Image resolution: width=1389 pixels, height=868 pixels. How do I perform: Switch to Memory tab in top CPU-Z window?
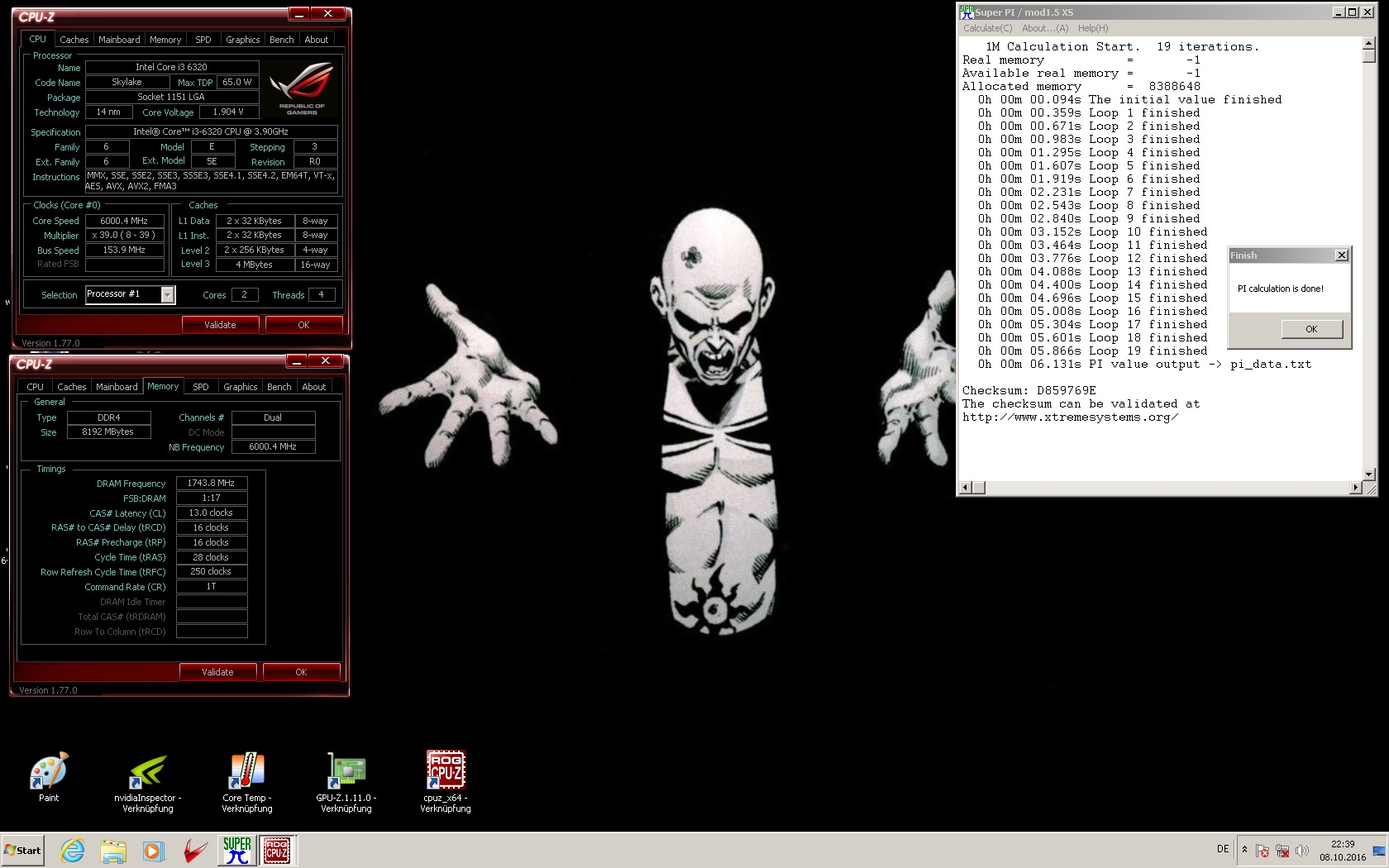pyautogui.click(x=165, y=40)
